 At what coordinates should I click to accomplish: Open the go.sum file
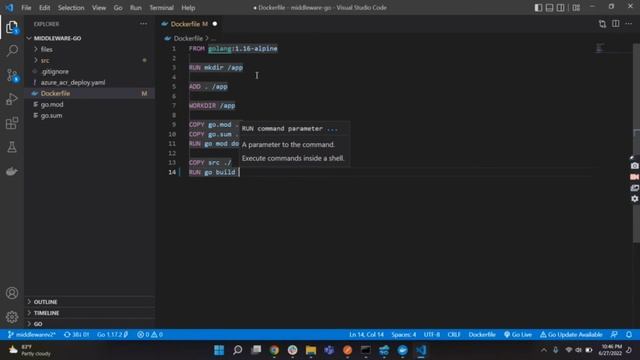pos(51,116)
